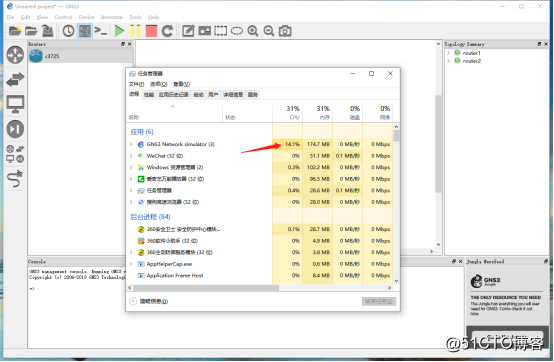Close the Topology Summary panel
This screenshot has width=554, height=362.
click(x=546, y=44)
